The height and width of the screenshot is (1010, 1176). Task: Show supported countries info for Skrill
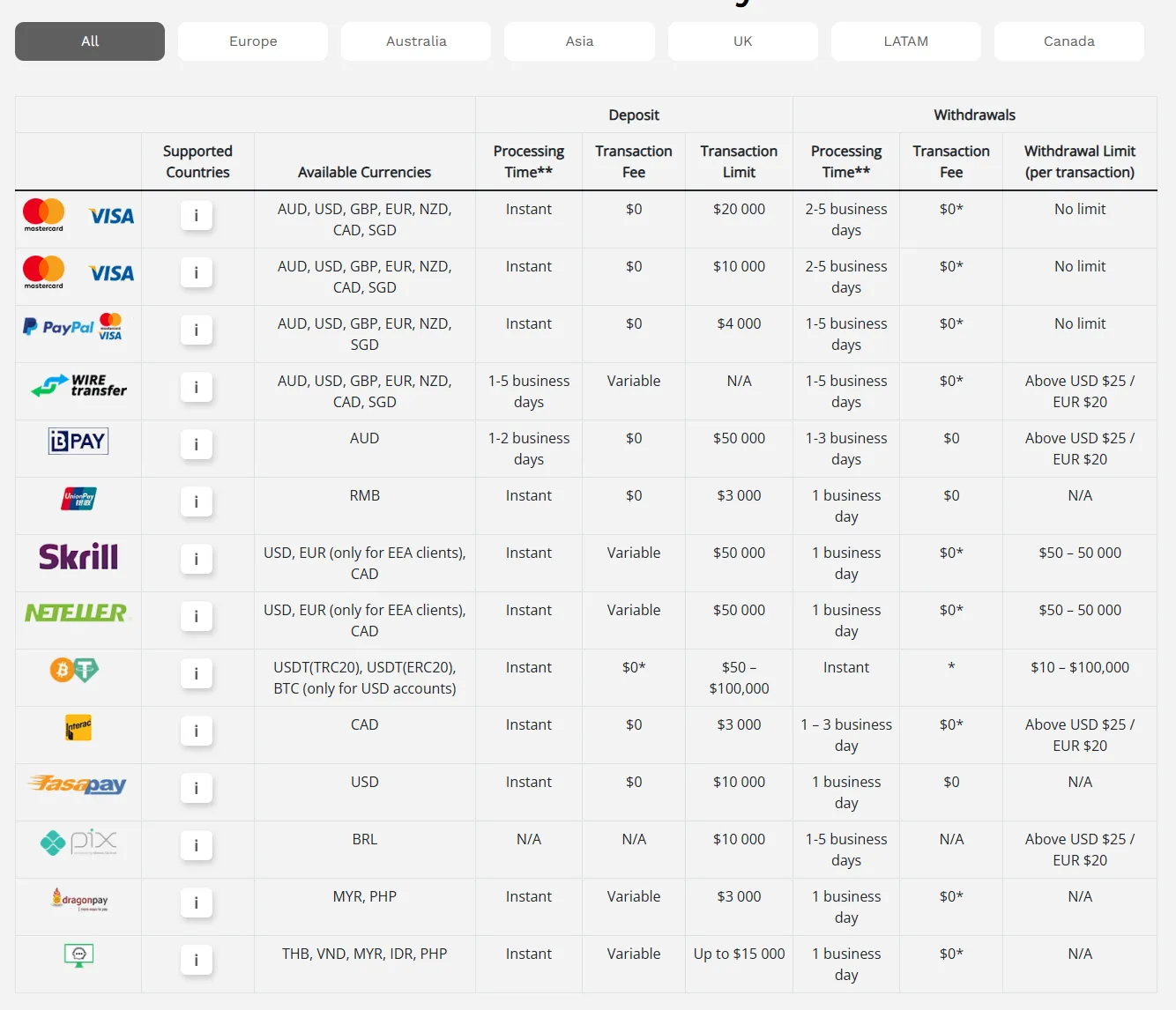coord(197,560)
